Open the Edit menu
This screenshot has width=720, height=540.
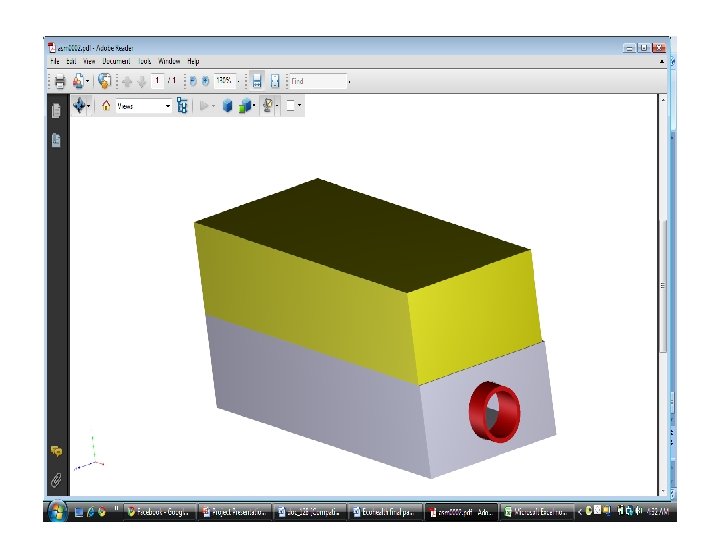pyautogui.click(x=71, y=61)
